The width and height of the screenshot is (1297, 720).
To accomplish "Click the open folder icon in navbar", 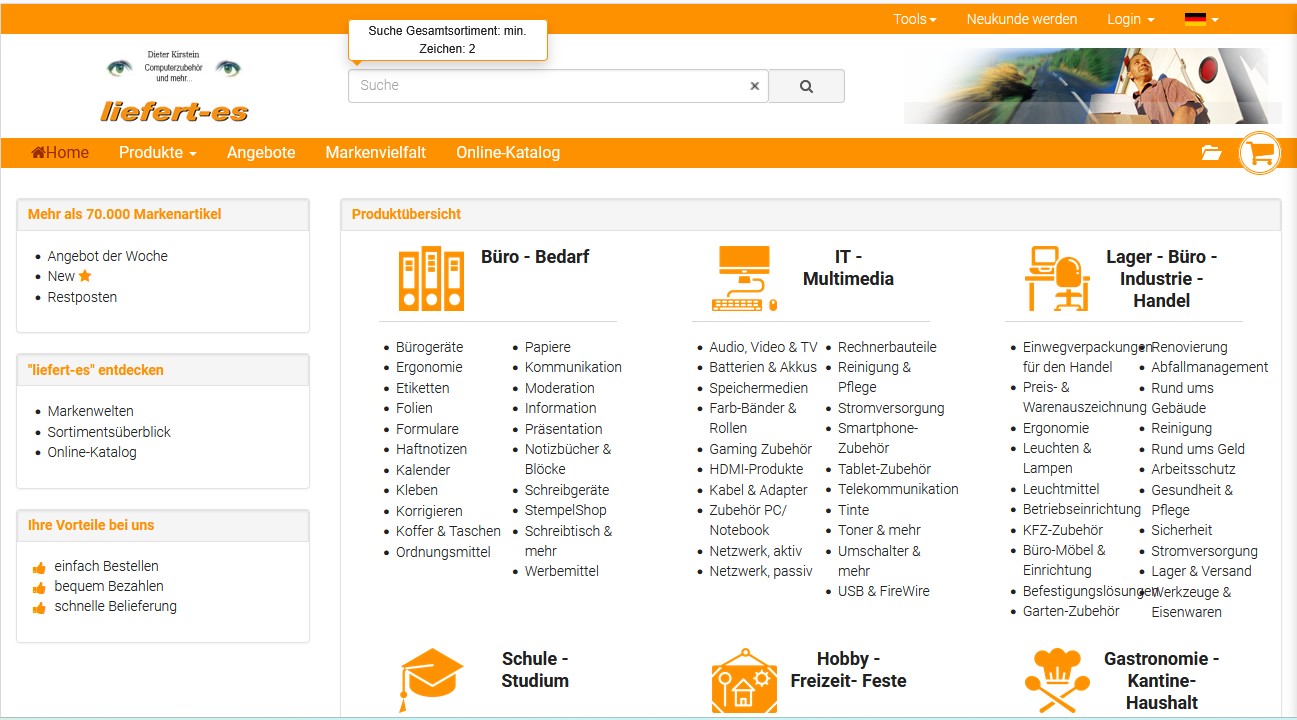I will 1211,153.
